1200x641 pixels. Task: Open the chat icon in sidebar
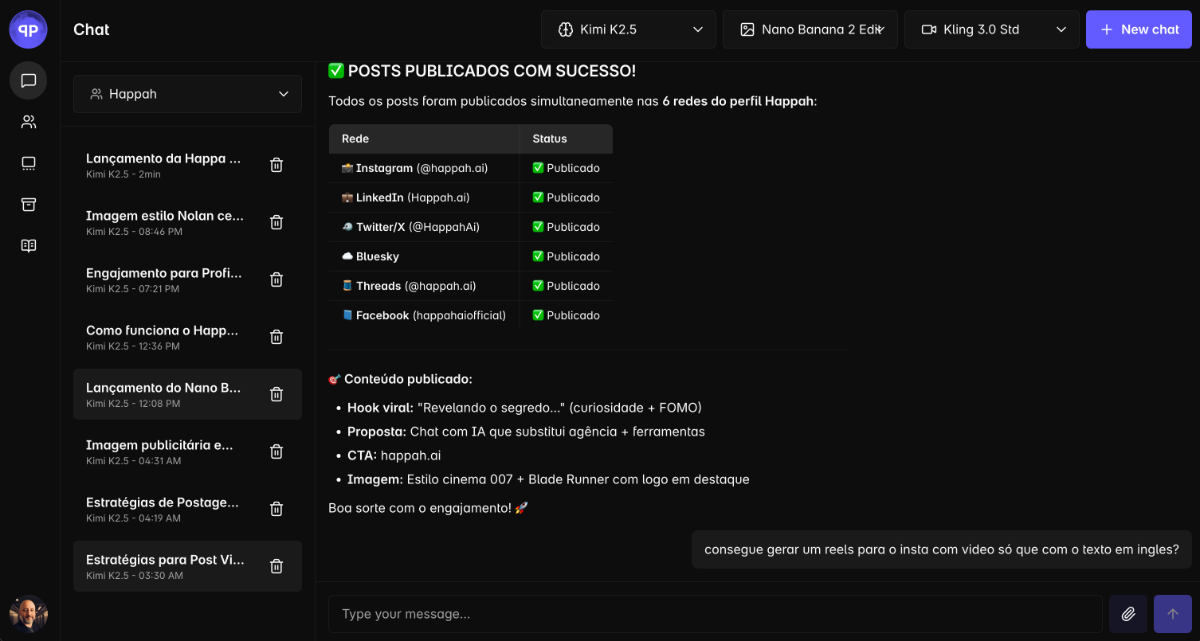coord(28,80)
